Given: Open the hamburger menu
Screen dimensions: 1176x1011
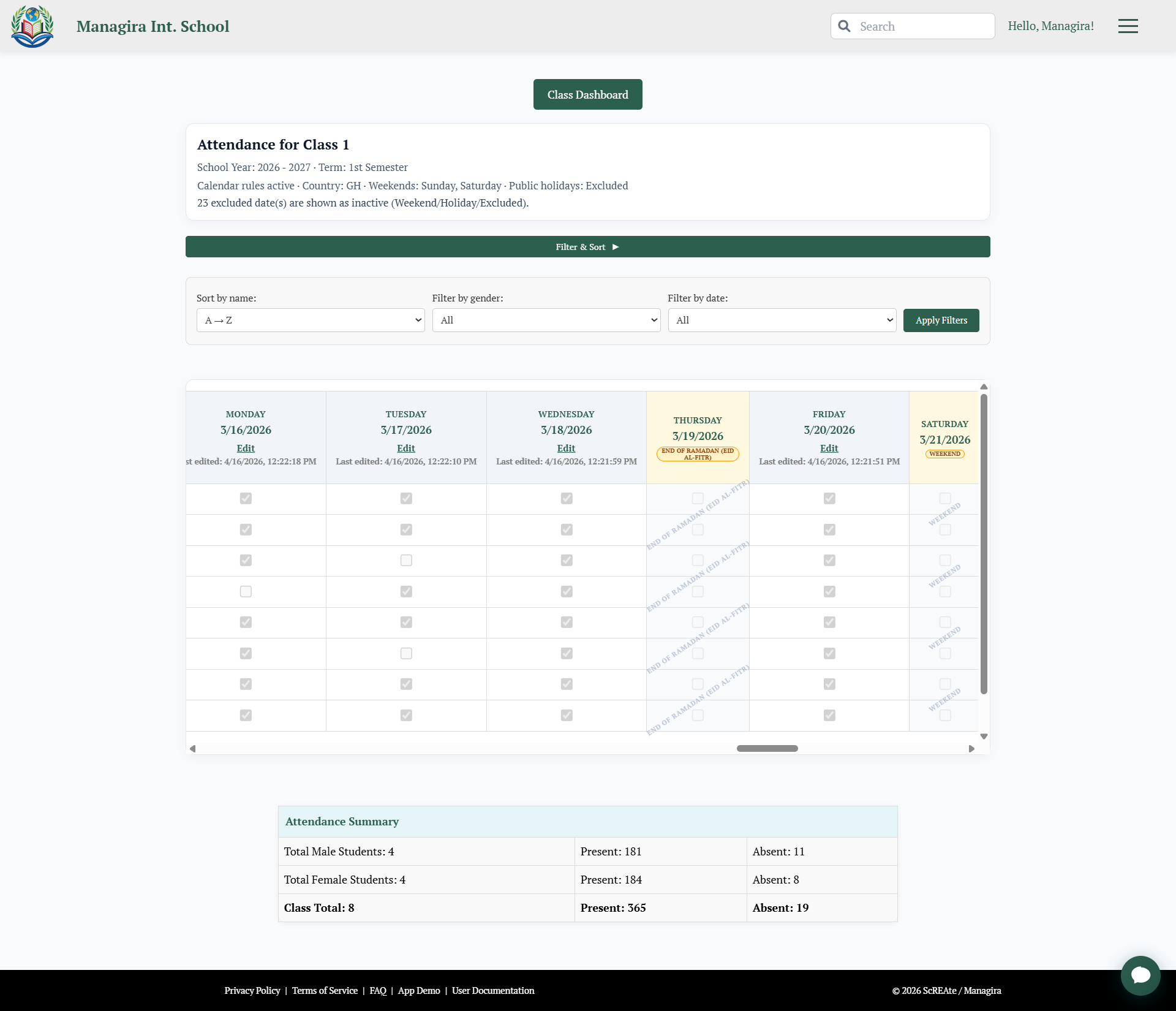Looking at the screenshot, I should coord(1128,26).
